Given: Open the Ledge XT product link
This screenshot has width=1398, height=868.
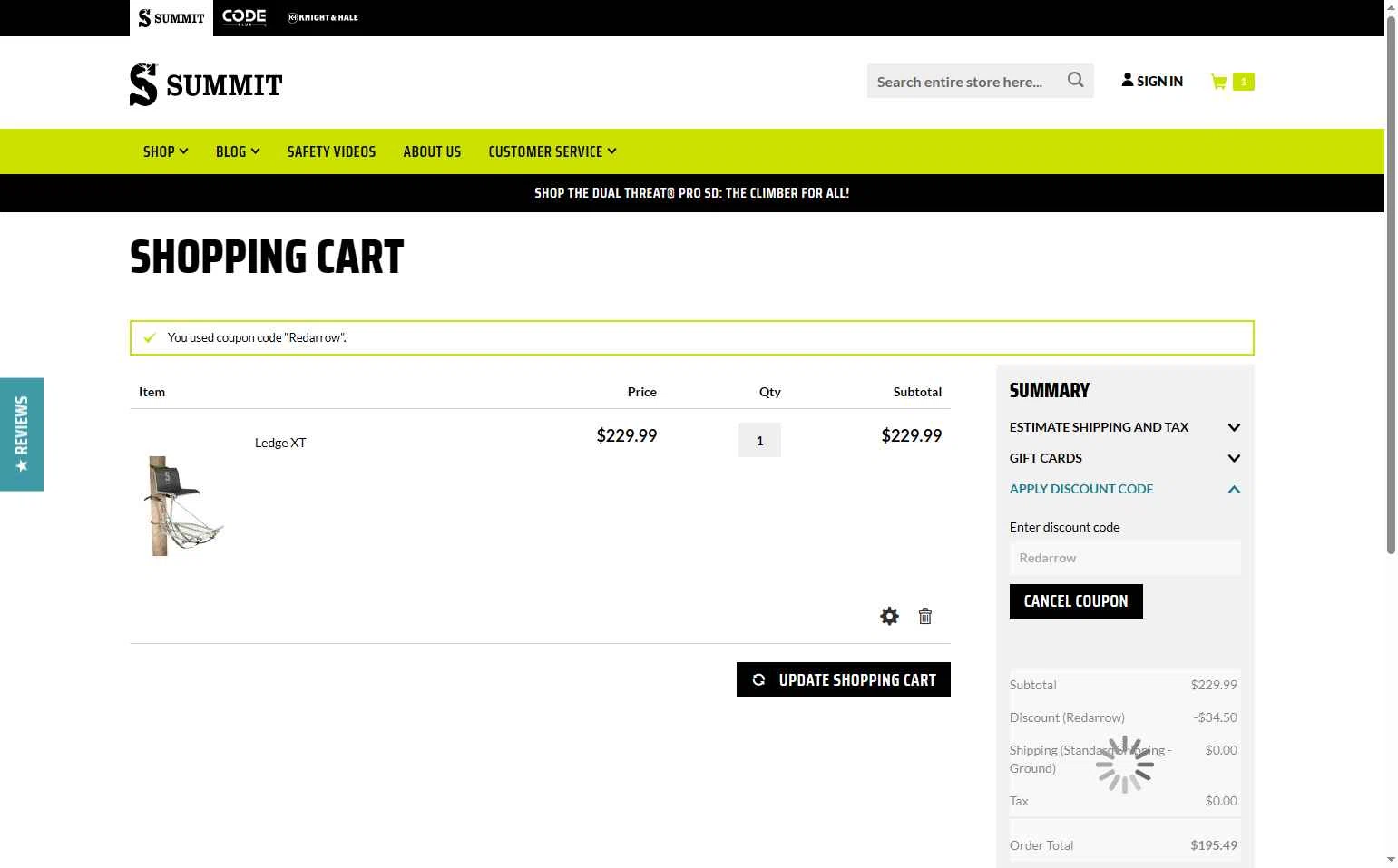Looking at the screenshot, I should point(280,443).
